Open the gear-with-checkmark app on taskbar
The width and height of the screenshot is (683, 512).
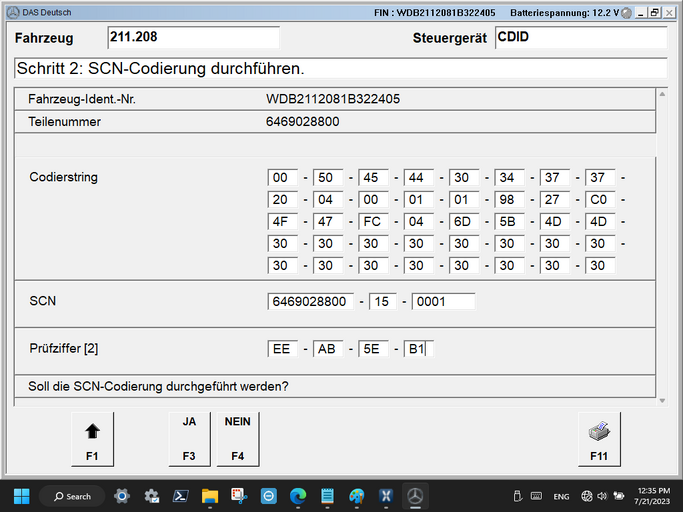coord(152,496)
